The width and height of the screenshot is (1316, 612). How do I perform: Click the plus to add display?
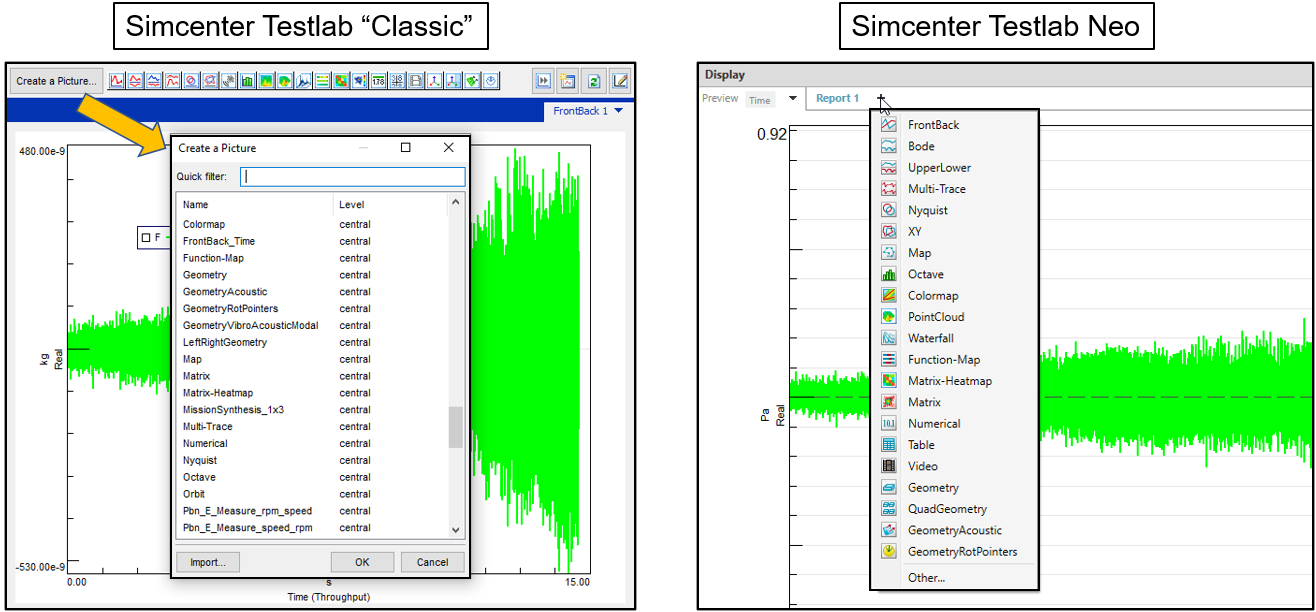[x=881, y=99]
